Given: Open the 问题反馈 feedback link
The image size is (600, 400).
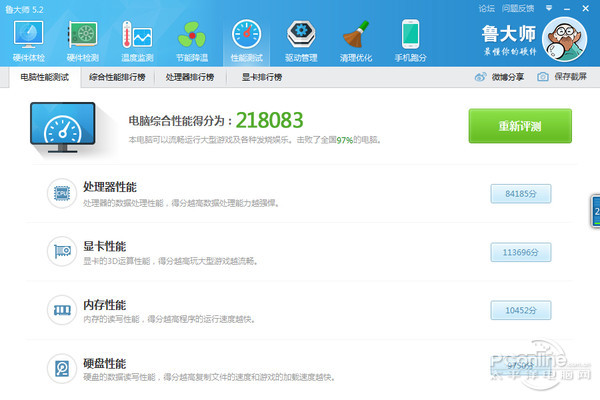Looking at the screenshot, I should pyautogui.click(x=518, y=8).
